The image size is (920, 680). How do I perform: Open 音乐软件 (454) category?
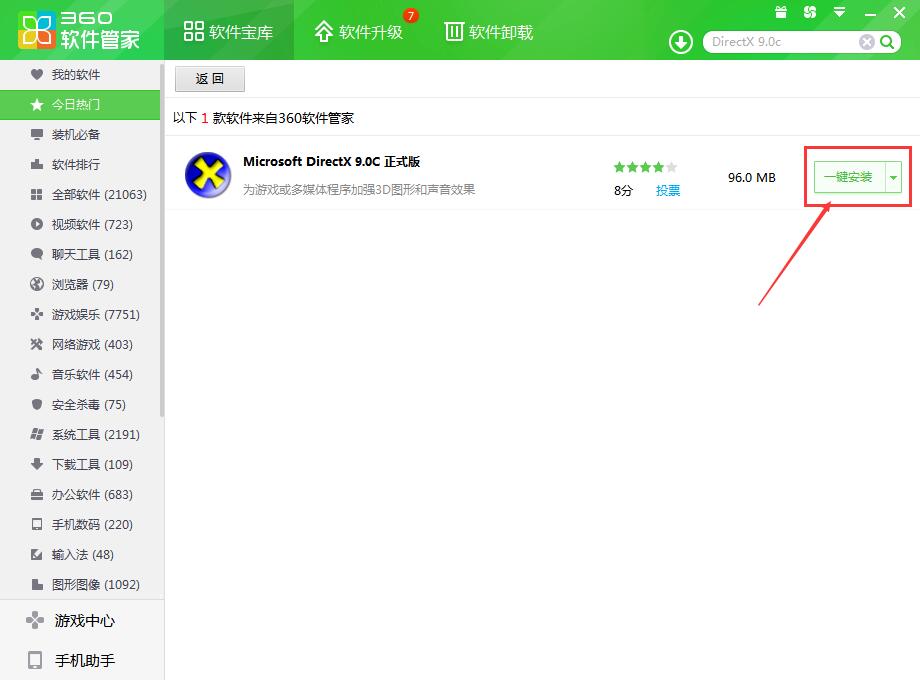[x=80, y=374]
